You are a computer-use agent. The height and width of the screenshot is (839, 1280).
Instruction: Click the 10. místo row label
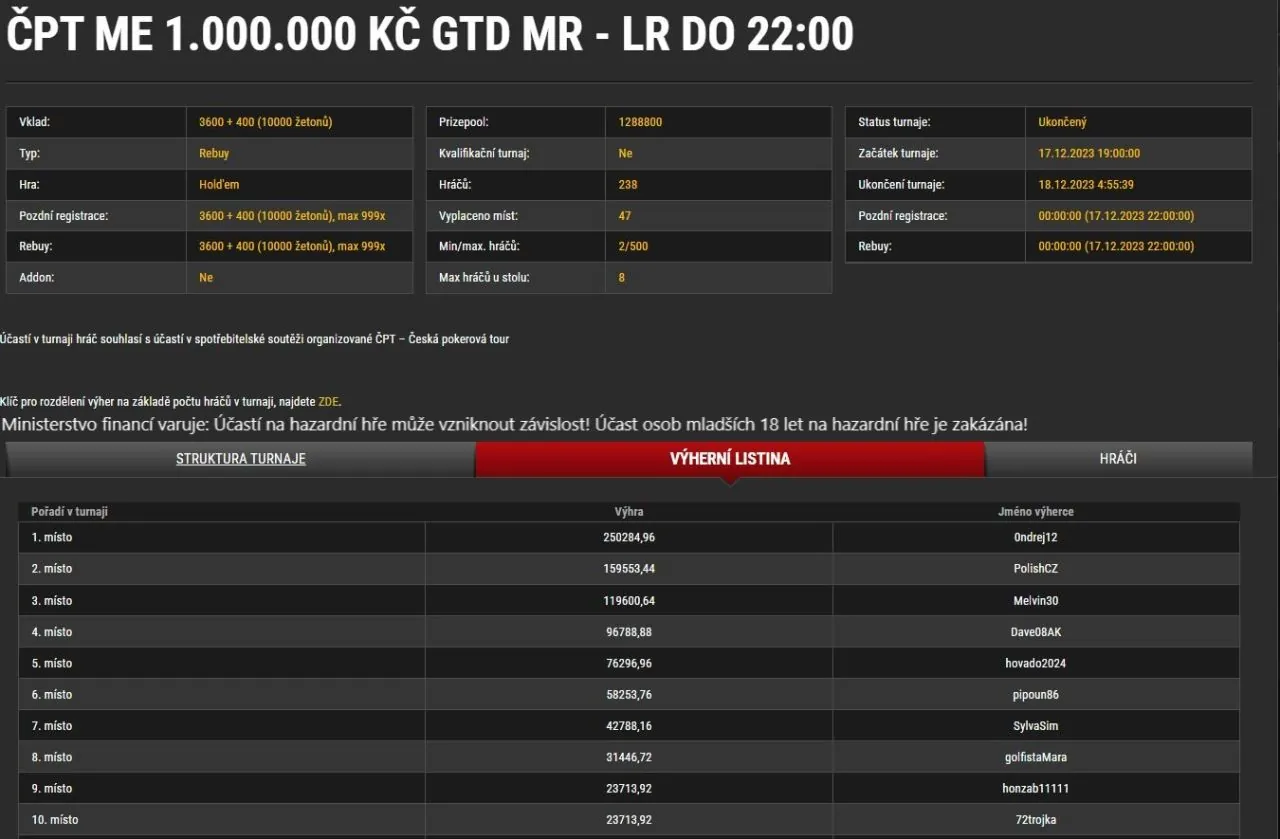click(x=54, y=820)
